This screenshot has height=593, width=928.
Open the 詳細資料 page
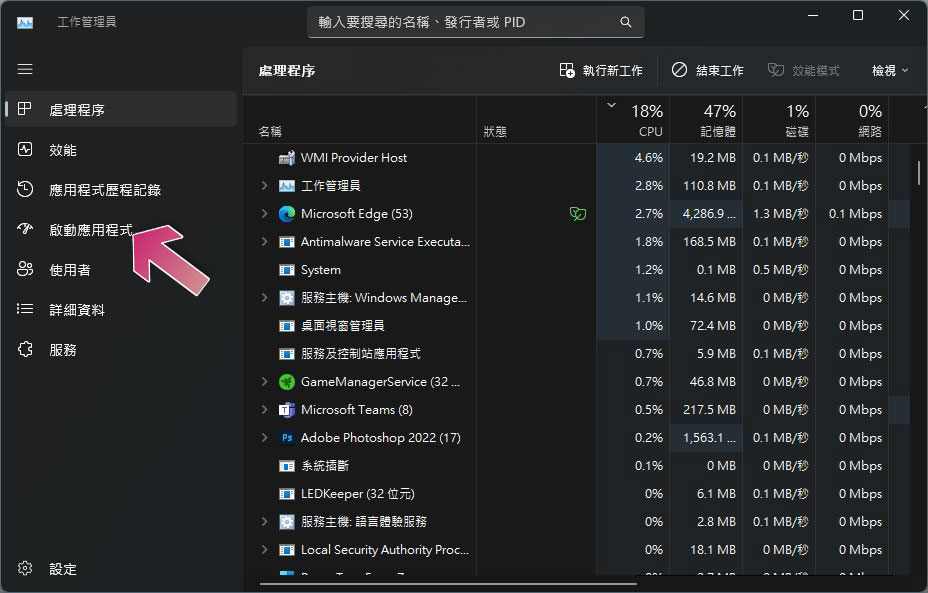[121, 310]
